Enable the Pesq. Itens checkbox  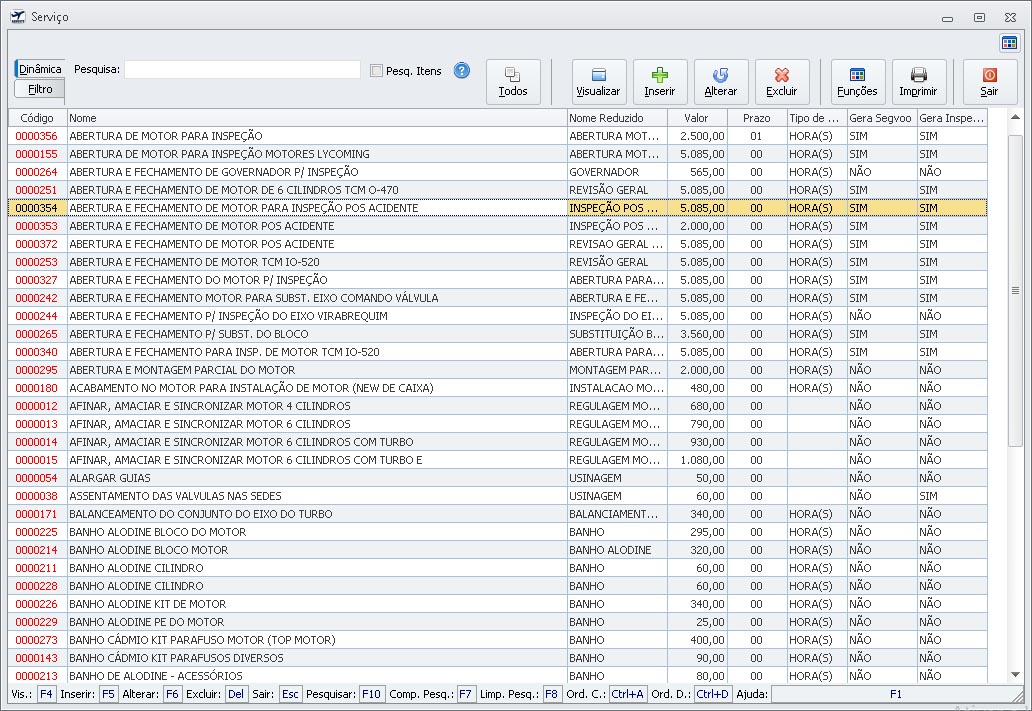pyautogui.click(x=377, y=71)
